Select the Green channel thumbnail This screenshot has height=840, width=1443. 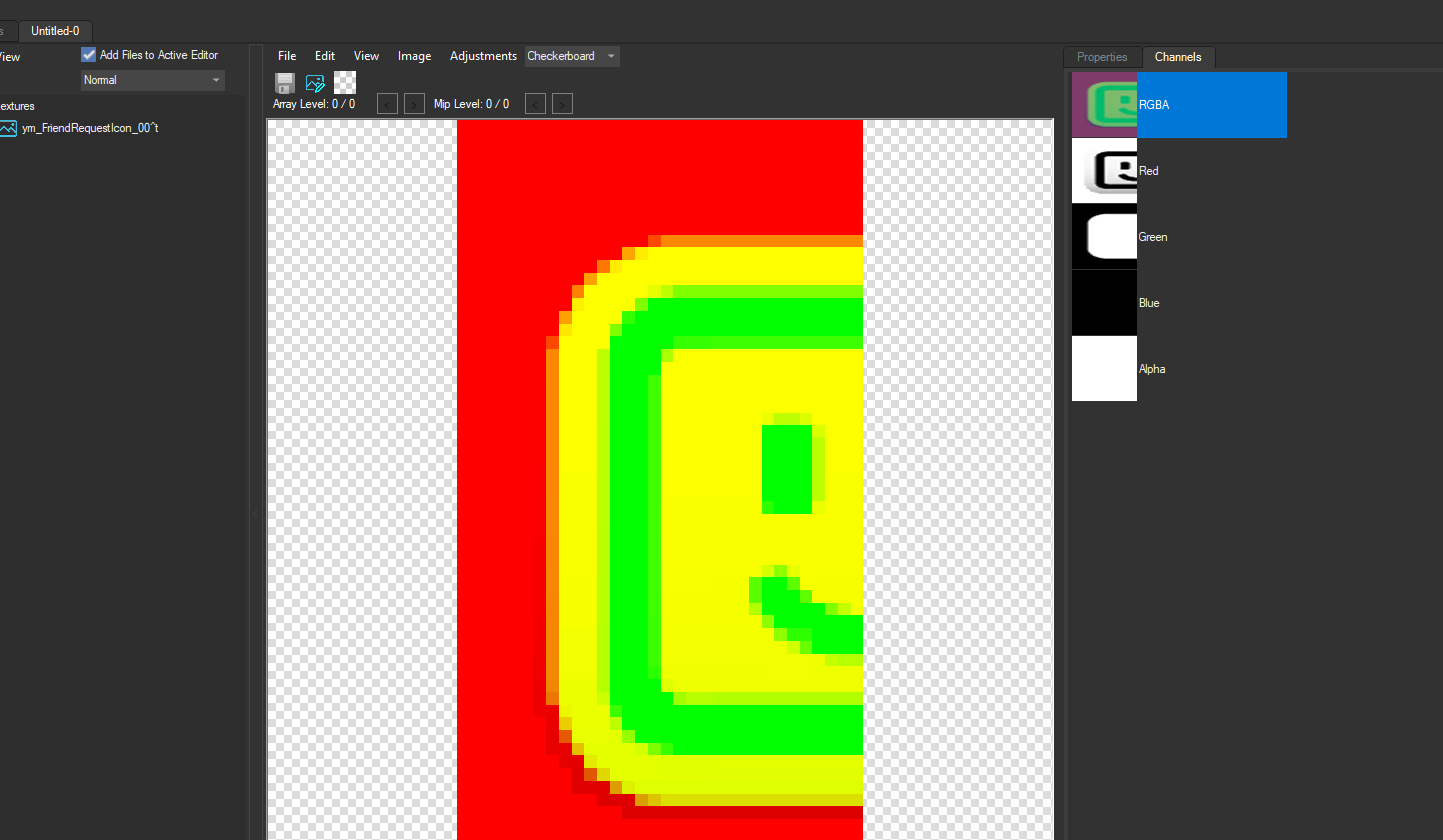tap(1104, 237)
